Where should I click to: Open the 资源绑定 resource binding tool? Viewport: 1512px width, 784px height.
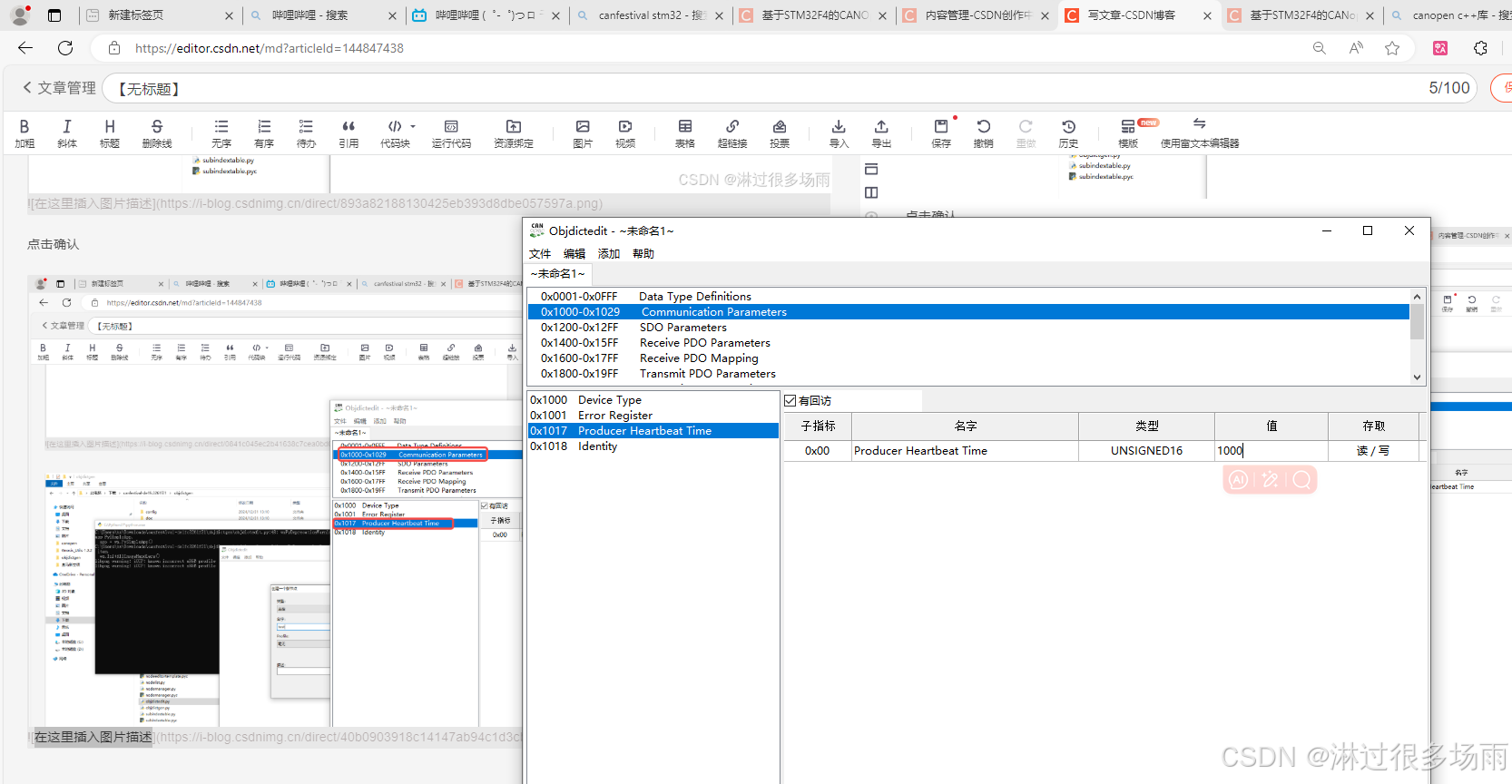[x=514, y=132]
